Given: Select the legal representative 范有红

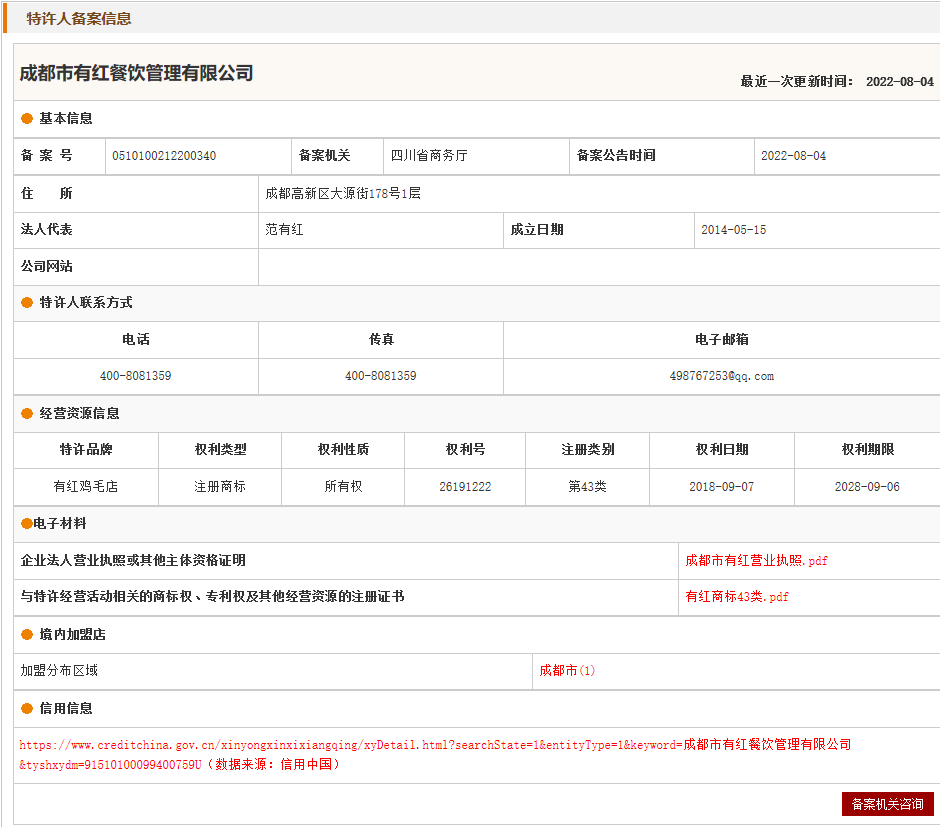Looking at the screenshot, I should 284,230.
